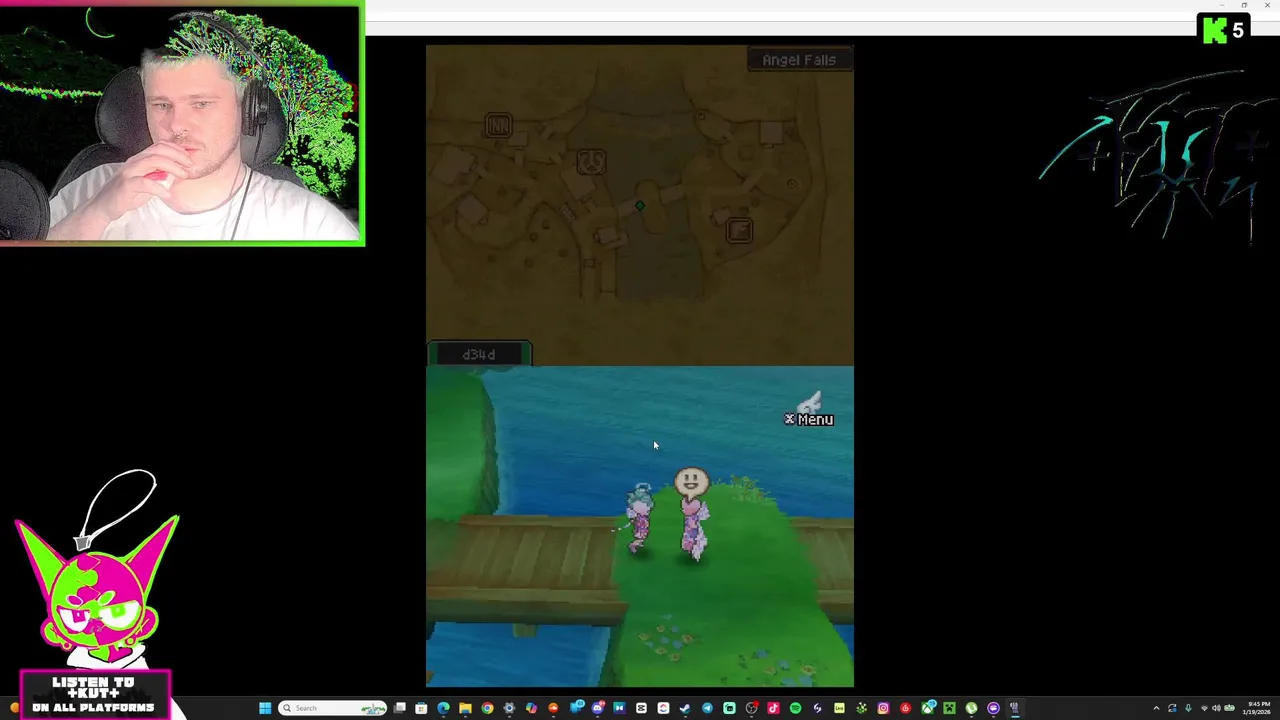This screenshot has height=720, width=1280.
Task: Click the Kick logo in overlay
Action: tap(1213, 30)
